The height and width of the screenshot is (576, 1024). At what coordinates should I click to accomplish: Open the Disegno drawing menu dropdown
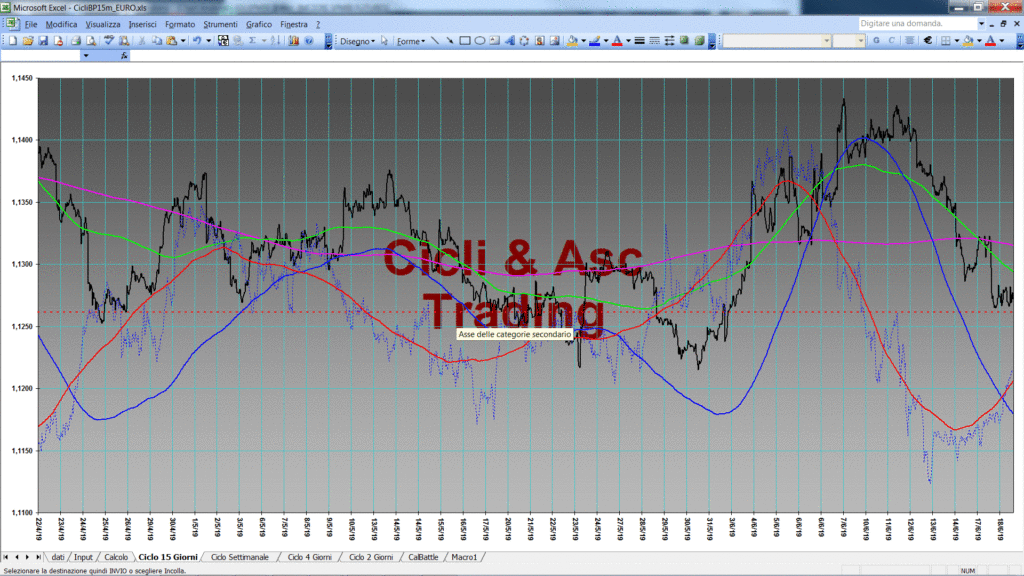point(357,41)
